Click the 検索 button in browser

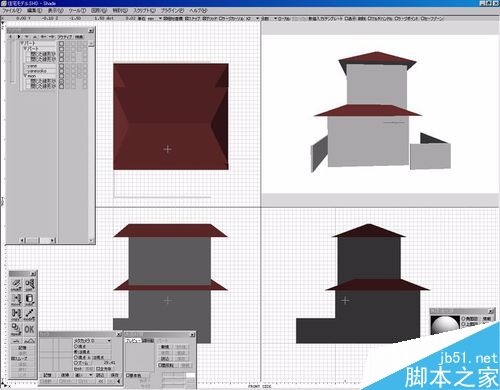[79, 37]
